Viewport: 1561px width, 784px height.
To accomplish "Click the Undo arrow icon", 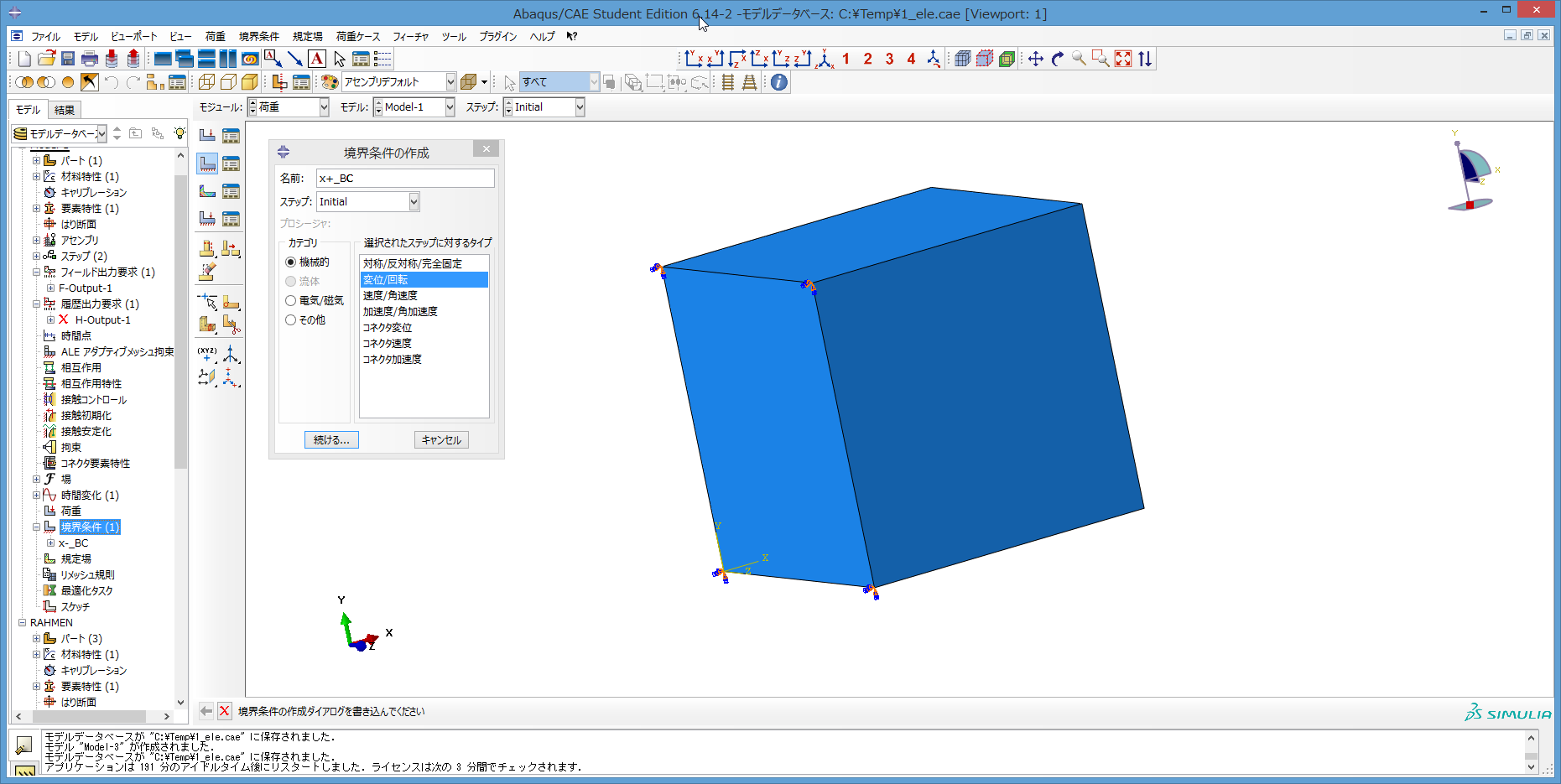I will click(111, 82).
